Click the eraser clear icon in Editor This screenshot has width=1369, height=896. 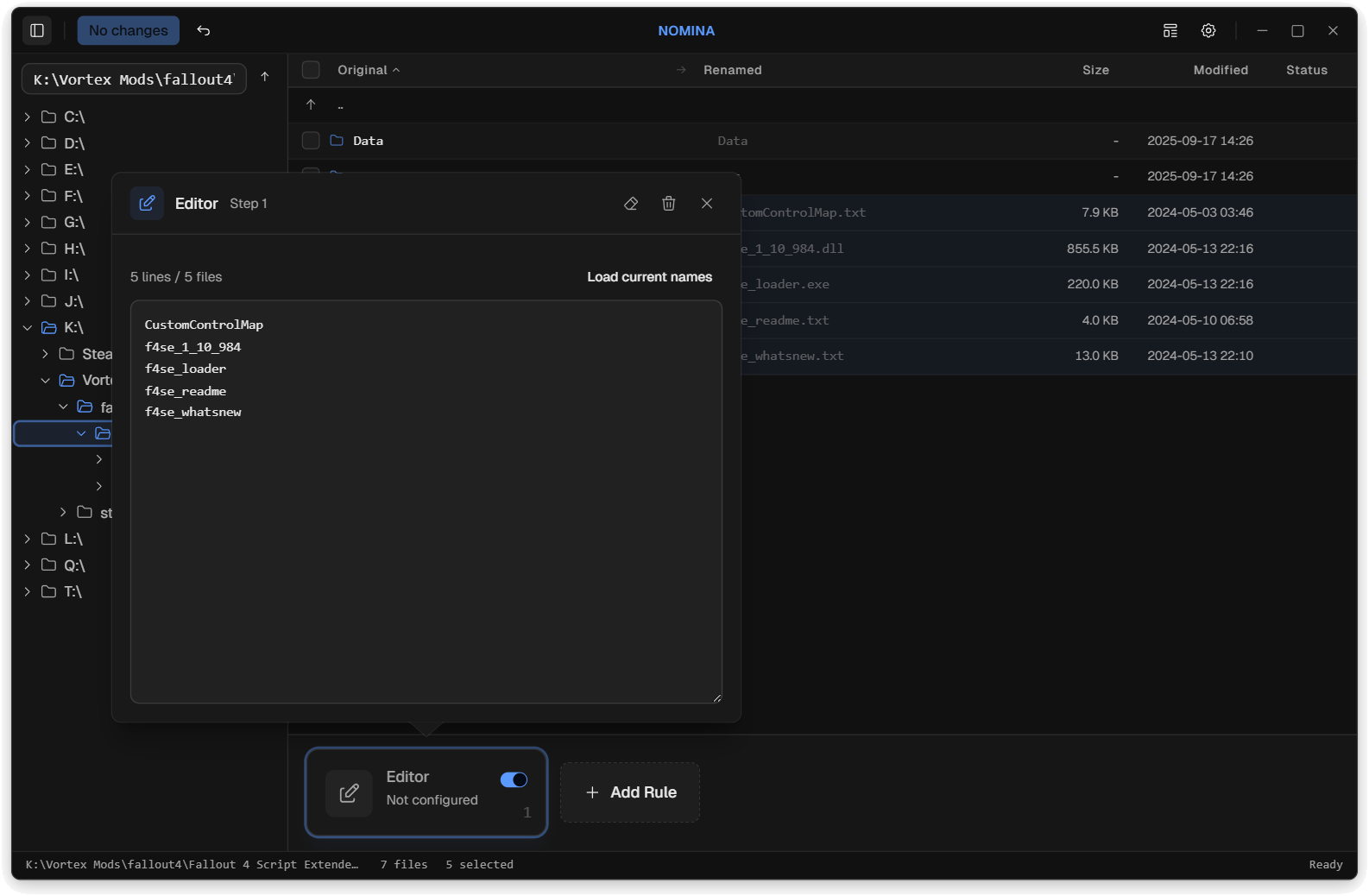tap(631, 204)
